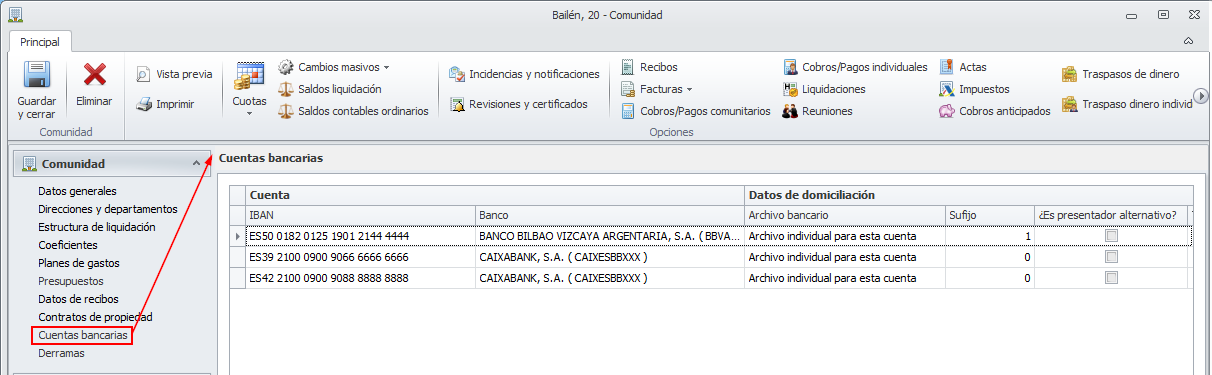Click the Cuotas calendar icon
This screenshot has width=1212, height=375.
[x=249, y=76]
